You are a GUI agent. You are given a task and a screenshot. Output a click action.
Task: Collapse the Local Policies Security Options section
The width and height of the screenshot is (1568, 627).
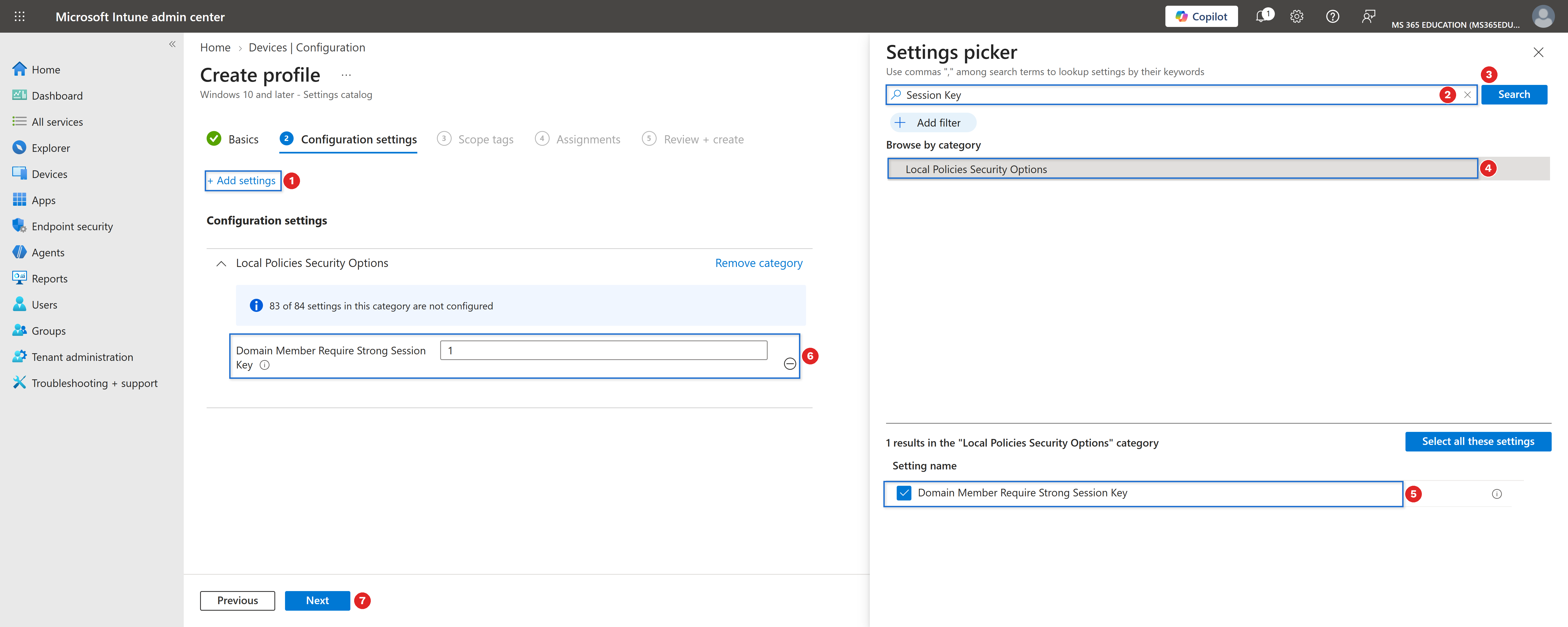point(222,264)
